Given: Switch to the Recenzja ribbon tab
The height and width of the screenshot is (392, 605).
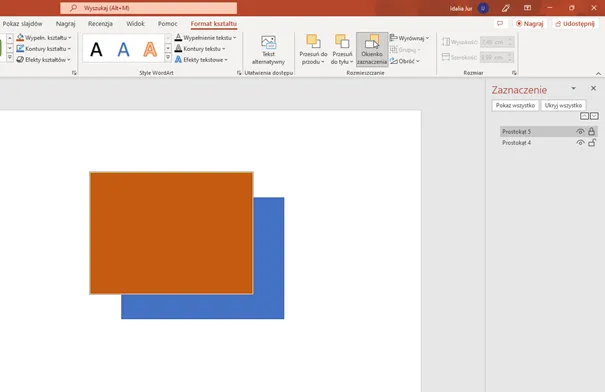Looking at the screenshot, I should coord(100,24).
